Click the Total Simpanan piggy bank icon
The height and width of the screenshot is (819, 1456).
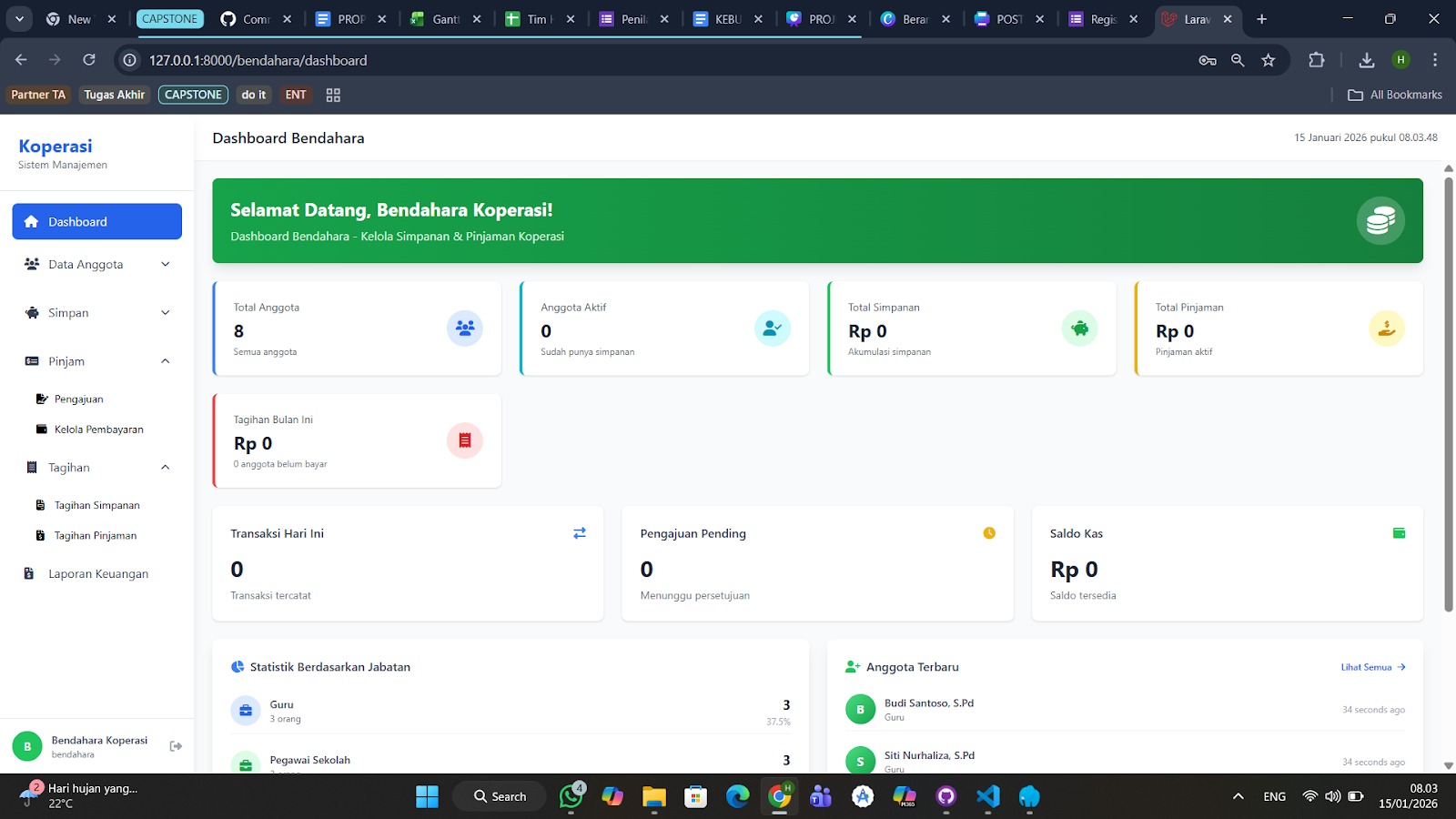tap(1079, 329)
